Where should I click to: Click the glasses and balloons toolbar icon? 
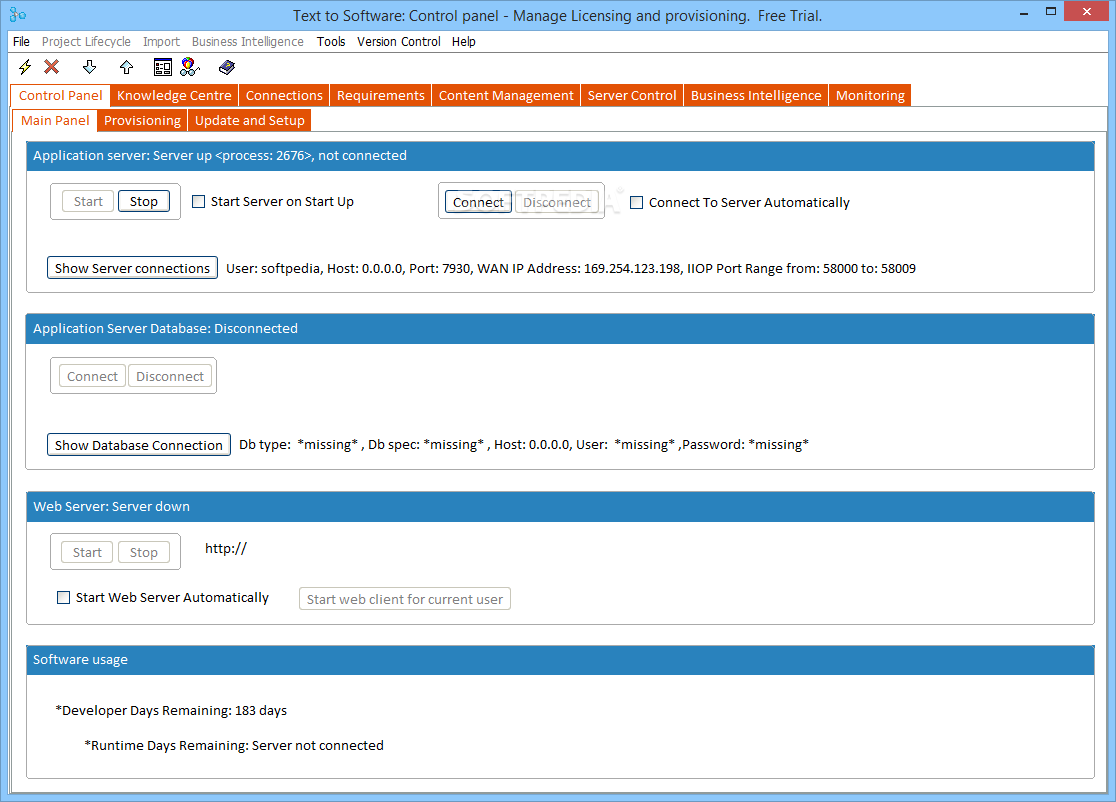click(x=190, y=67)
